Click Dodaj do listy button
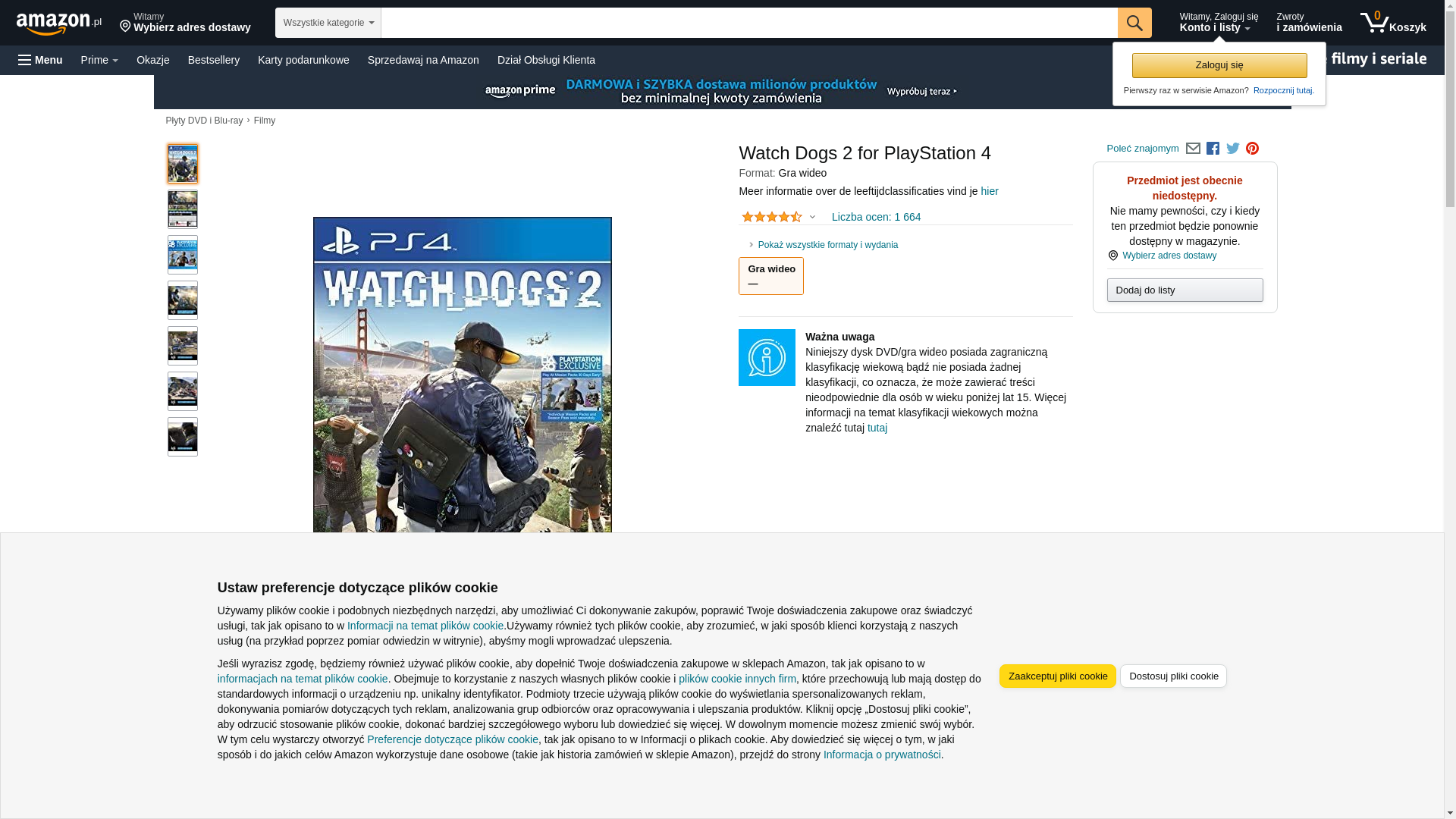 [1184, 290]
